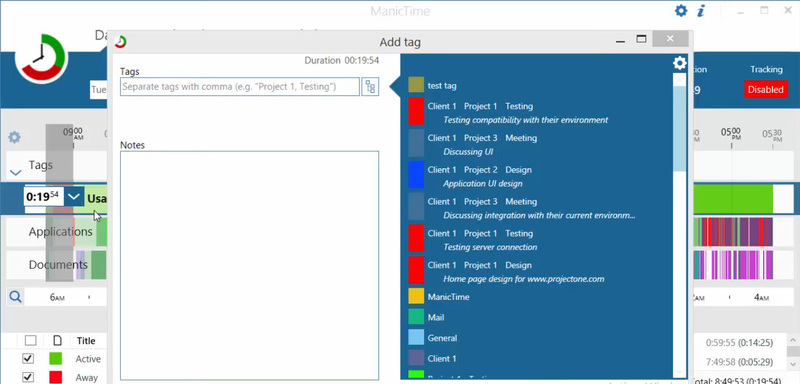800x384 pixels.
Task: Click the Away red color swatch
Action: point(56,377)
